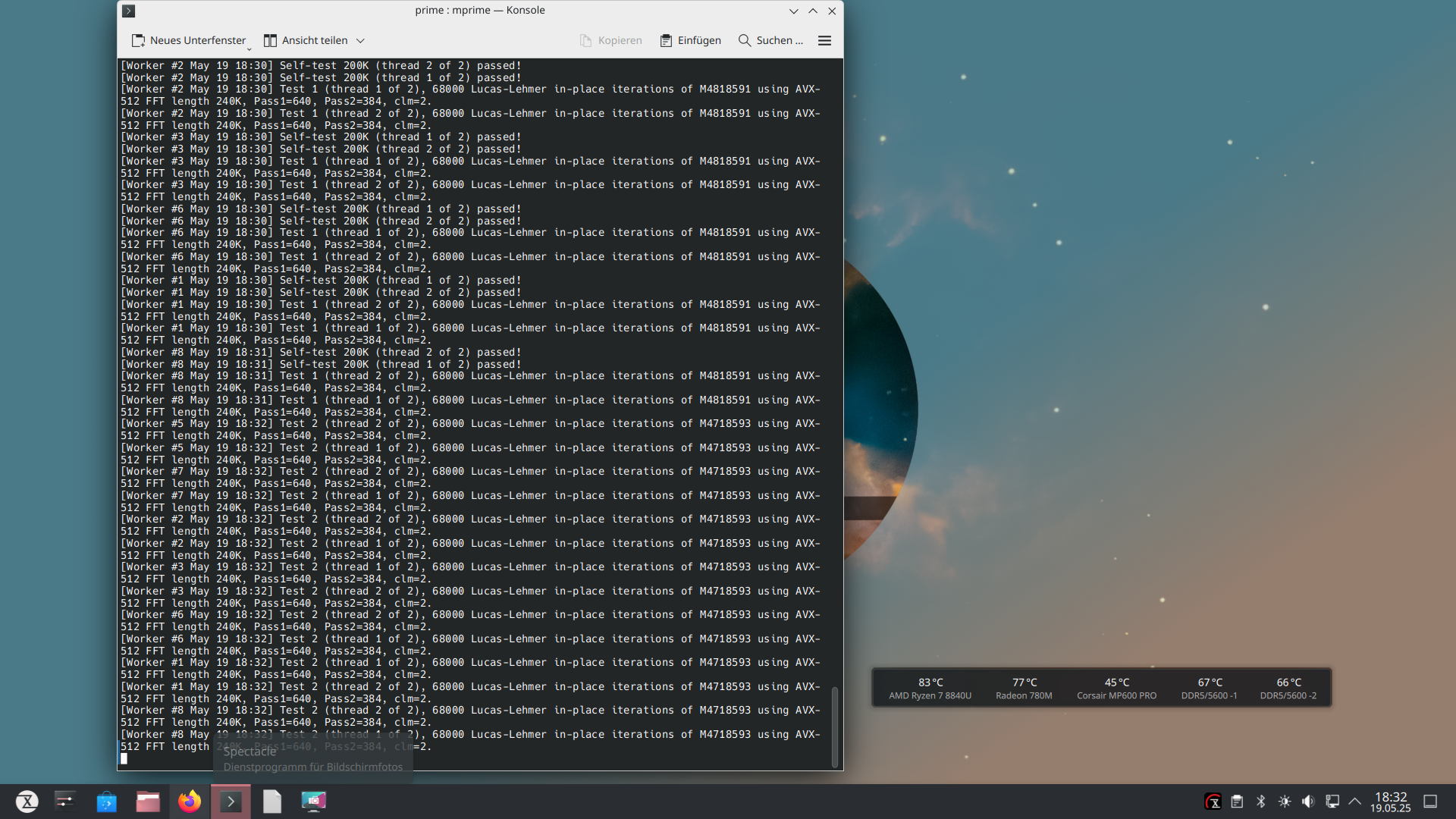Open the Ansicht teilen split view button
This screenshot has height=819, width=1456.
(306, 41)
